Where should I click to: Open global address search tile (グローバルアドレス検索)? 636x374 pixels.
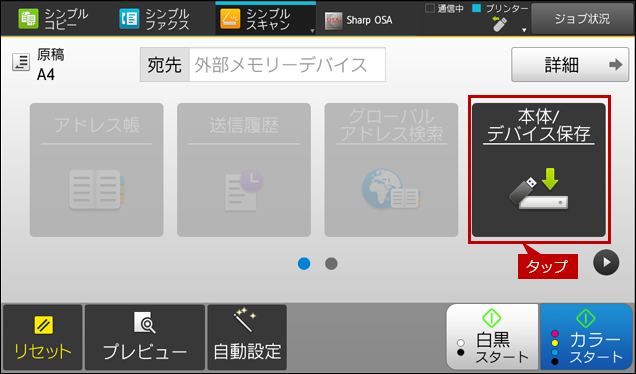391,170
